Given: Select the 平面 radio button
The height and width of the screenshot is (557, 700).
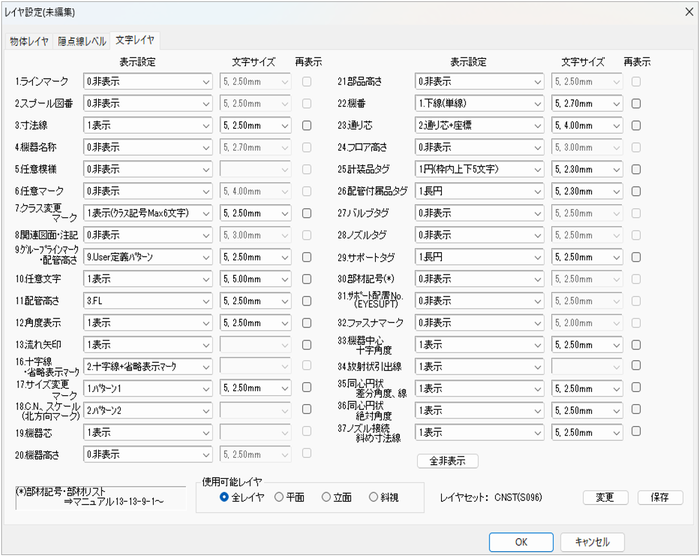Looking at the screenshot, I should point(280,497).
